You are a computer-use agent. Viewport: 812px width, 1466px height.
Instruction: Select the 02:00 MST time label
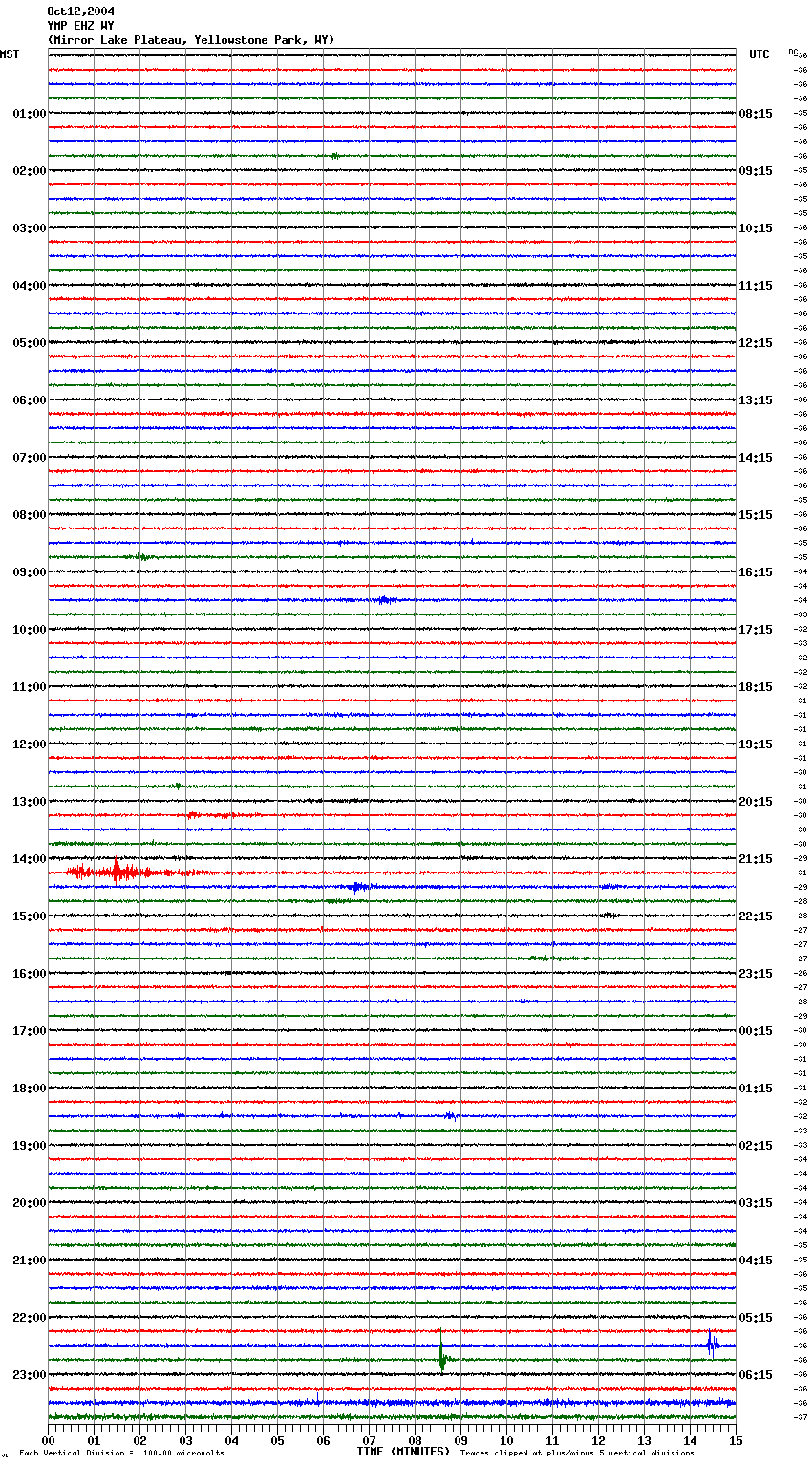point(29,171)
